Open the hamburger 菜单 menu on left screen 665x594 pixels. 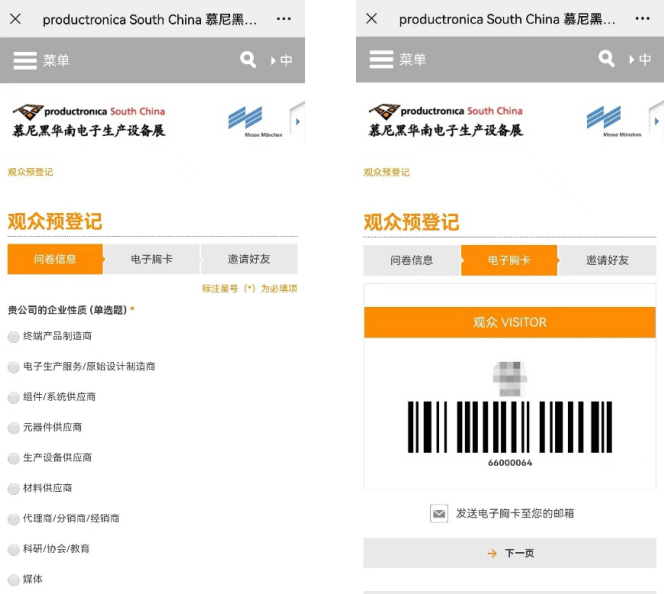pyautogui.click(x=41, y=60)
